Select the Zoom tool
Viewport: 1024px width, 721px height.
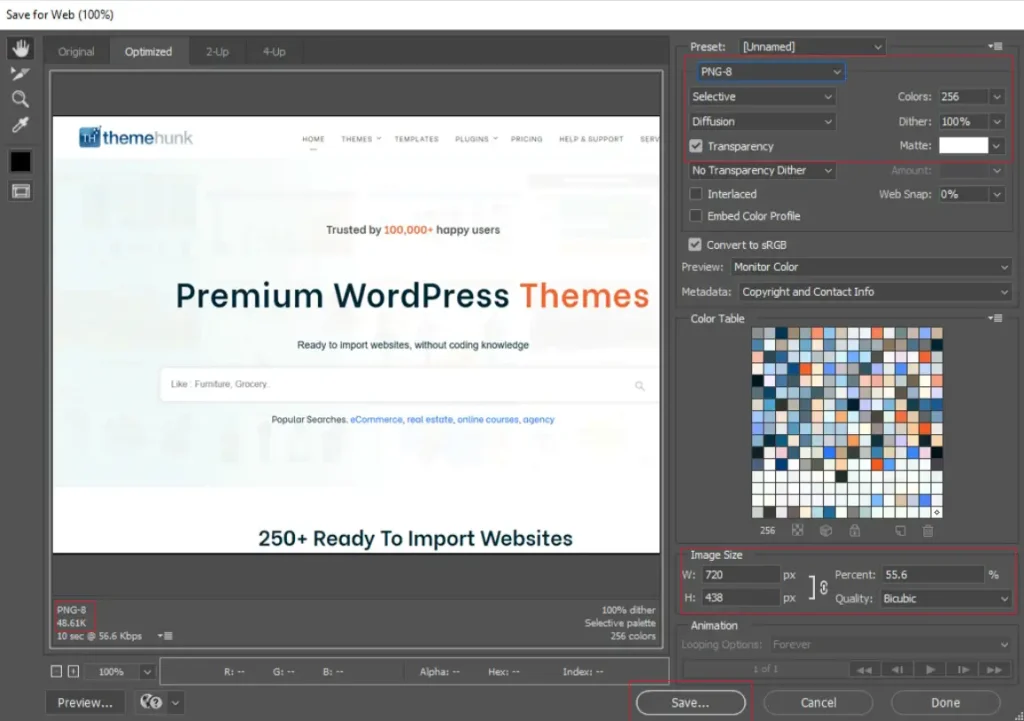tap(20, 99)
